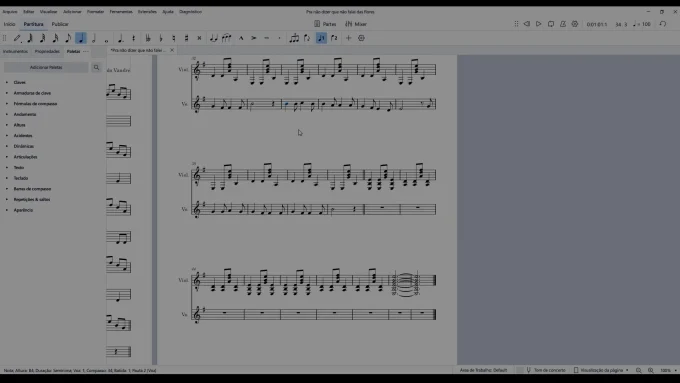Open Editar menu
Viewport: 680px width, 383px height.
pyautogui.click(x=29, y=12)
